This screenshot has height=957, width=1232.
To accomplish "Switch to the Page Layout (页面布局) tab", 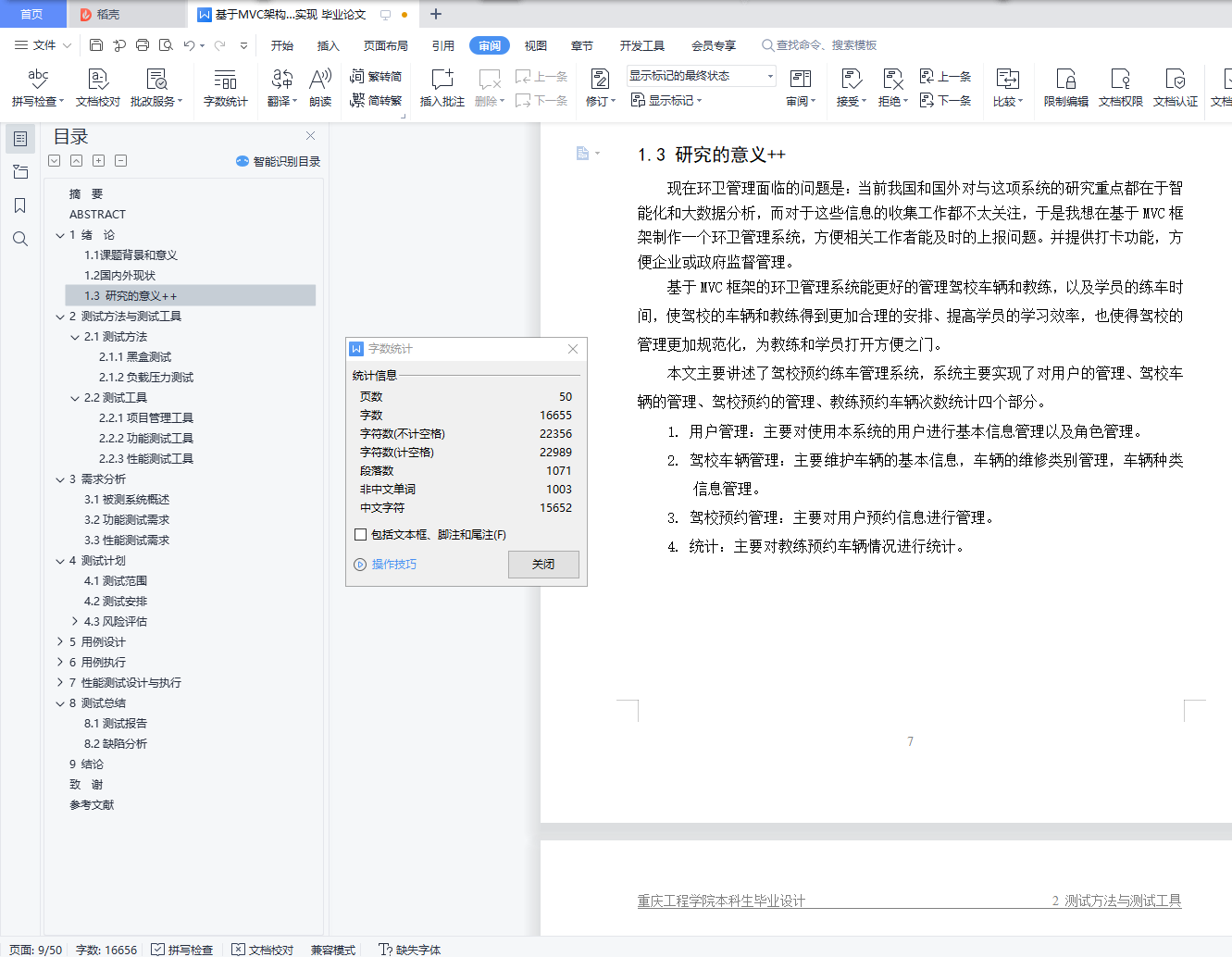I will [x=386, y=45].
